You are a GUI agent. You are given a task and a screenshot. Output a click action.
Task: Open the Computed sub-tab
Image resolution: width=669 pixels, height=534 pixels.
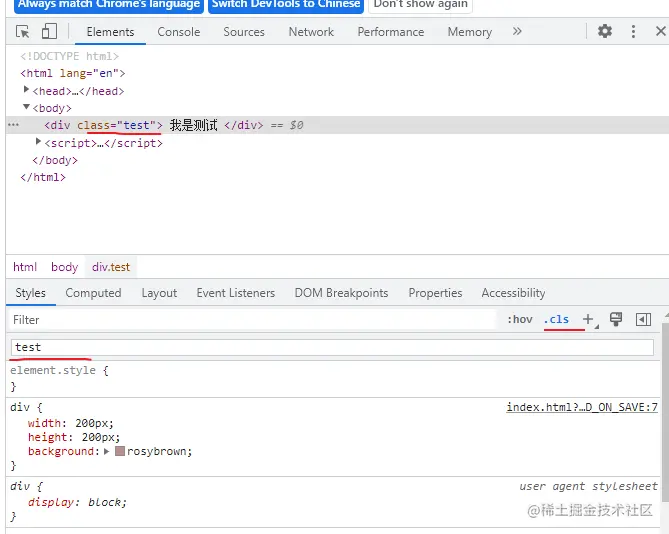93,293
